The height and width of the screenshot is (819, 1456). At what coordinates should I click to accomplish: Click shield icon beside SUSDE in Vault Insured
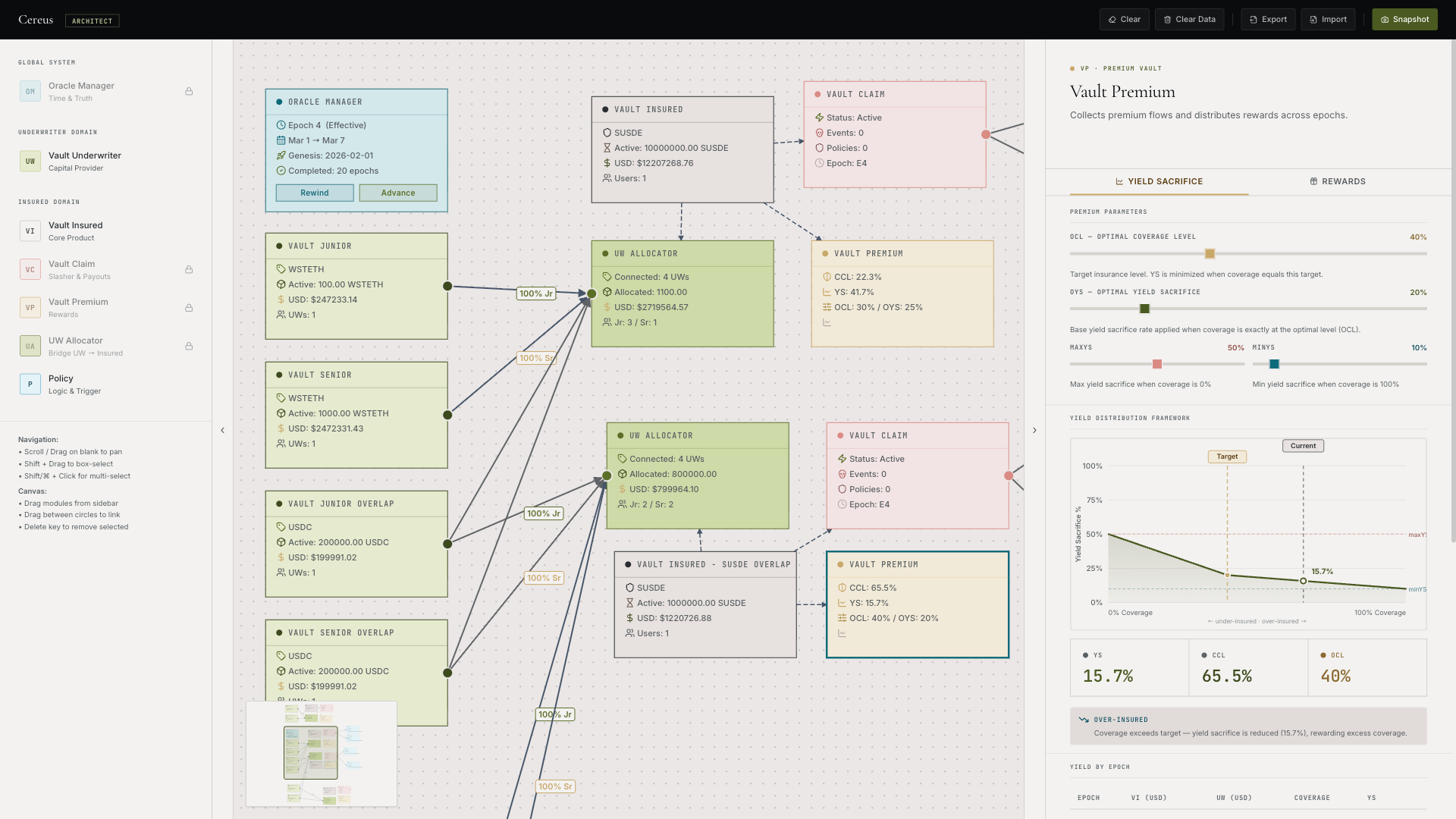point(607,133)
